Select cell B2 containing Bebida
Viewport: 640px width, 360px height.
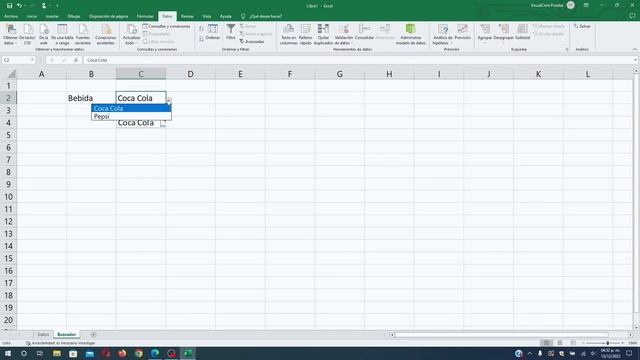[x=91, y=98]
